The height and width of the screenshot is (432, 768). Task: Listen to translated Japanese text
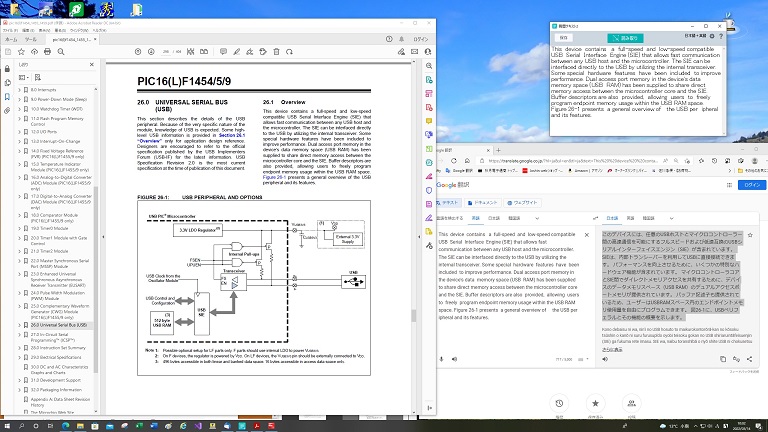point(605,359)
